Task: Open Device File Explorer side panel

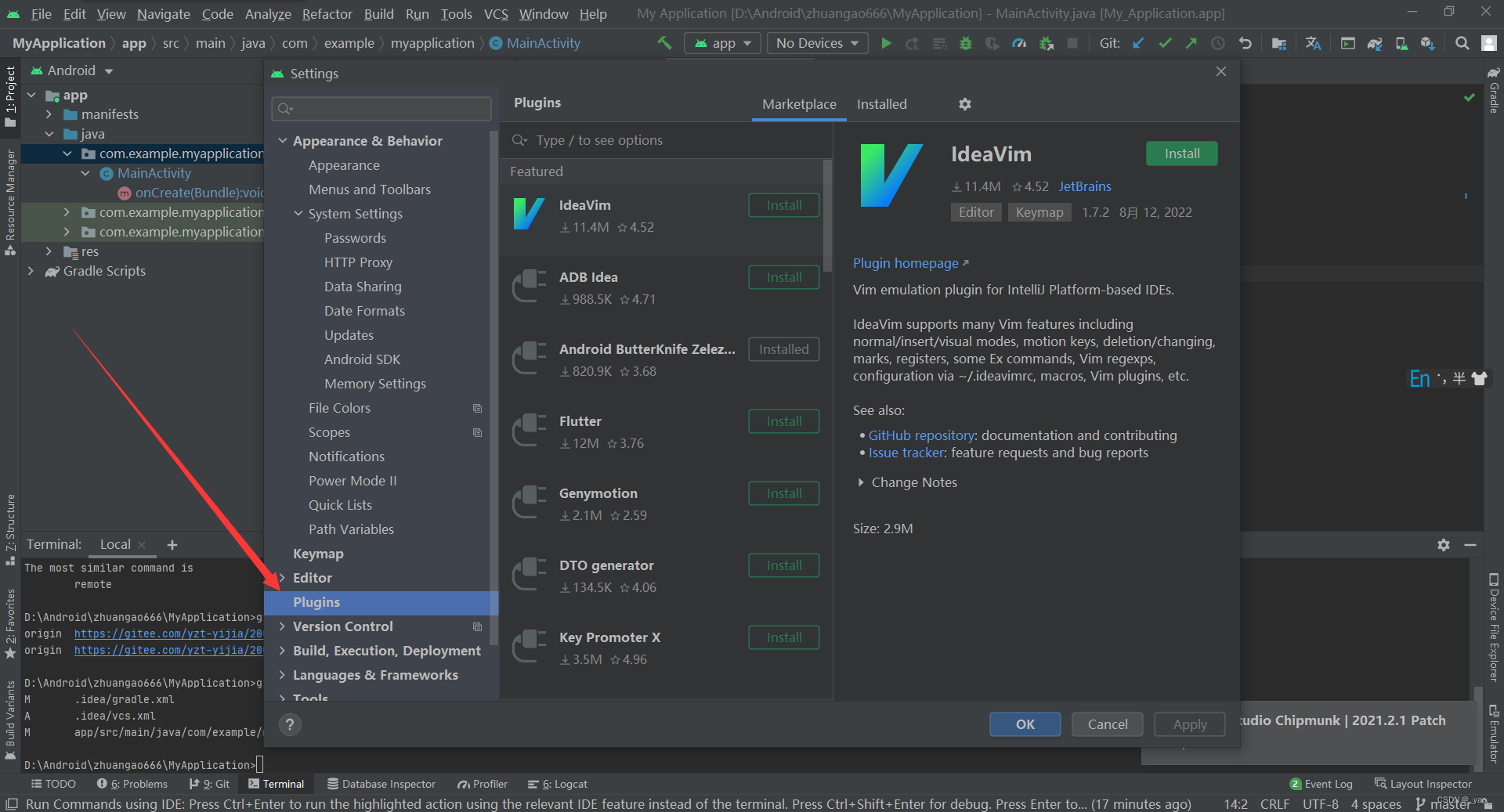Action: coord(1494,626)
